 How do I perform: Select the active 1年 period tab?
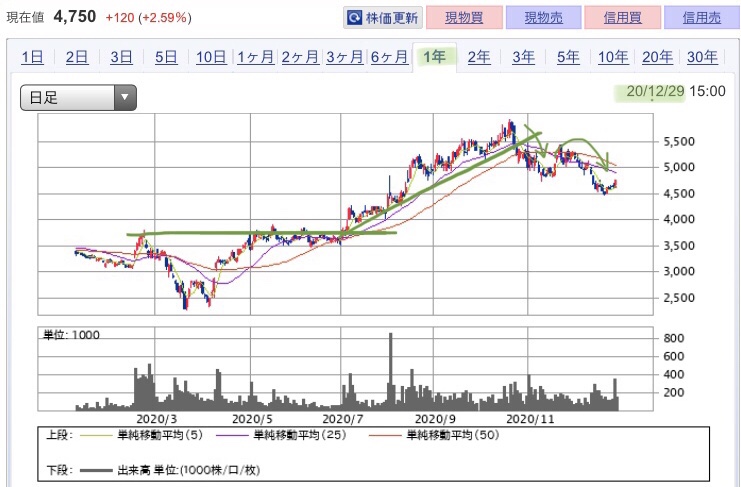click(434, 57)
